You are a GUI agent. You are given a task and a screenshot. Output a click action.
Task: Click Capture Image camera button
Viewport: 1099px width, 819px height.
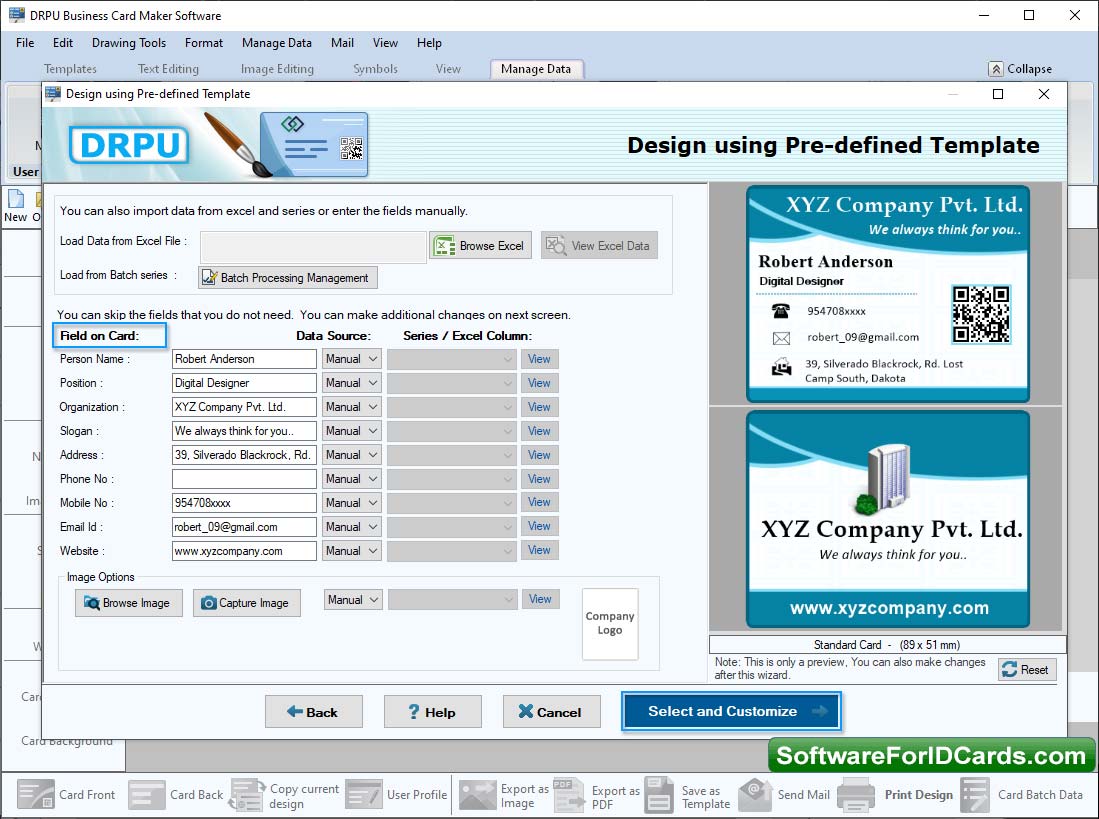[x=247, y=603]
